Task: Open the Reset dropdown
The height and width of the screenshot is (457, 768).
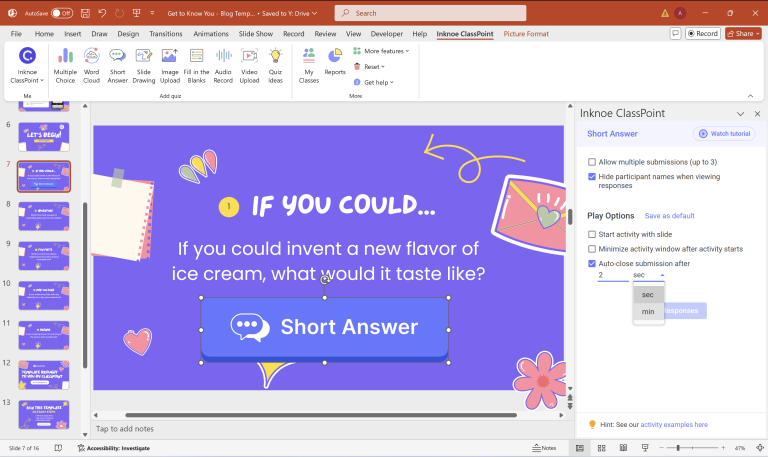Action: click(369, 67)
